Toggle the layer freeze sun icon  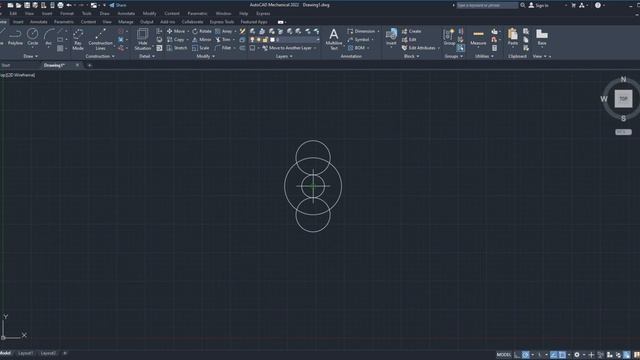tap(259, 40)
